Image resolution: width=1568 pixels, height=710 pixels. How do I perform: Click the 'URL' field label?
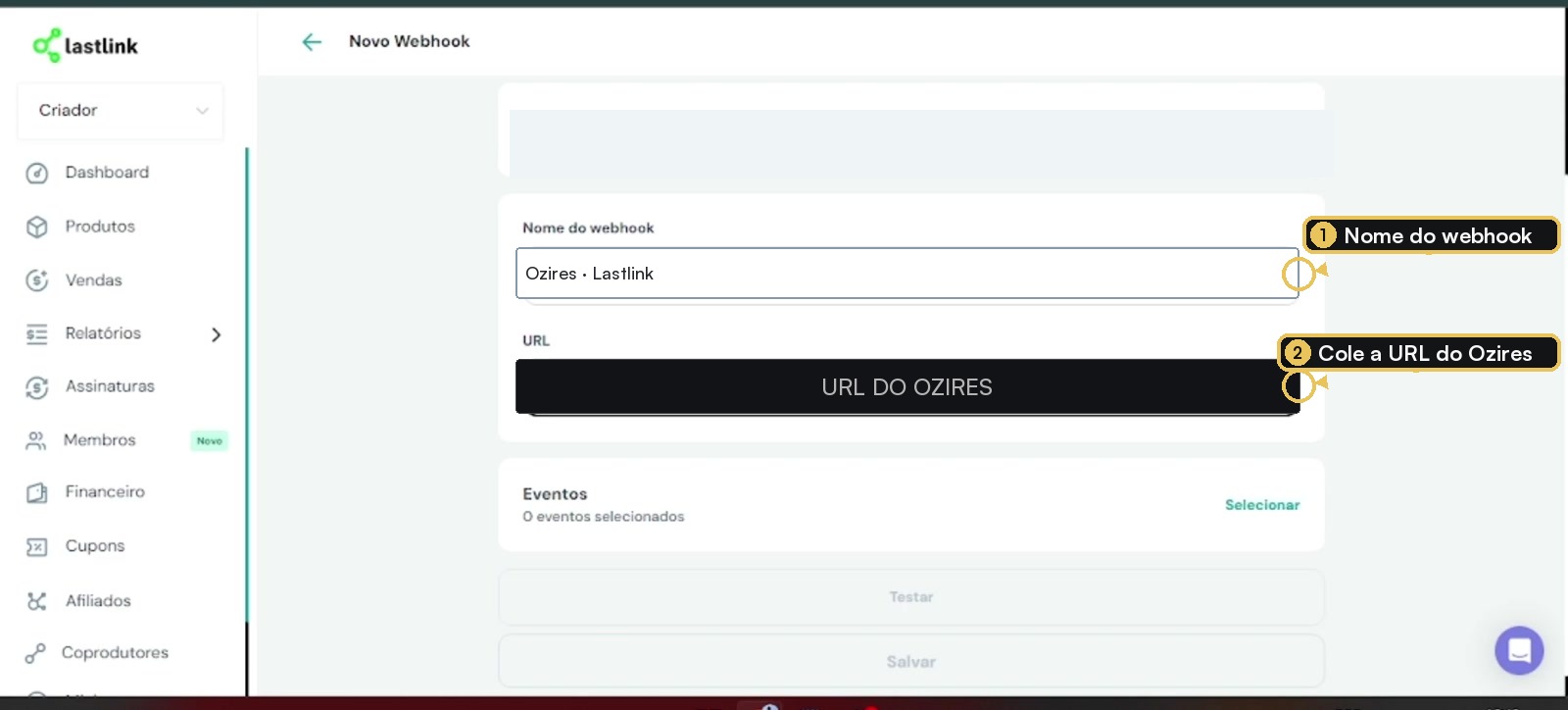(x=536, y=340)
